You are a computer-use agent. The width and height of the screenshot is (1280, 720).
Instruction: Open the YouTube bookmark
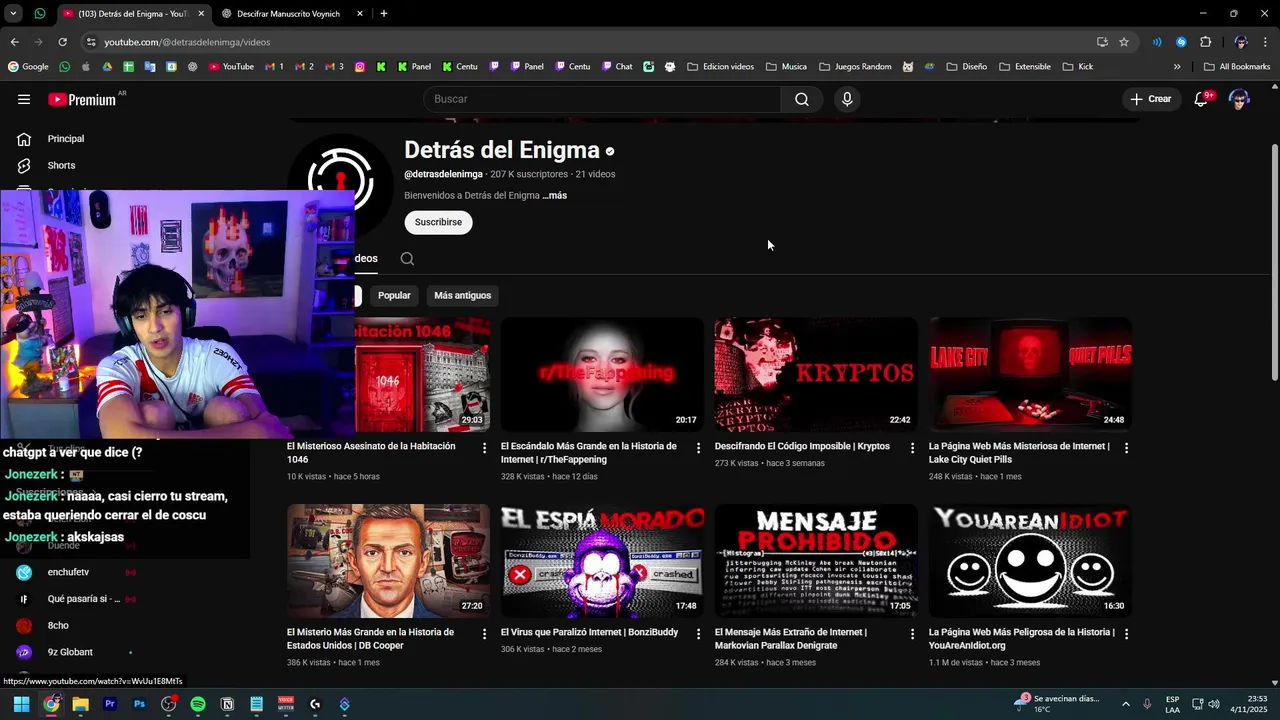point(231,67)
